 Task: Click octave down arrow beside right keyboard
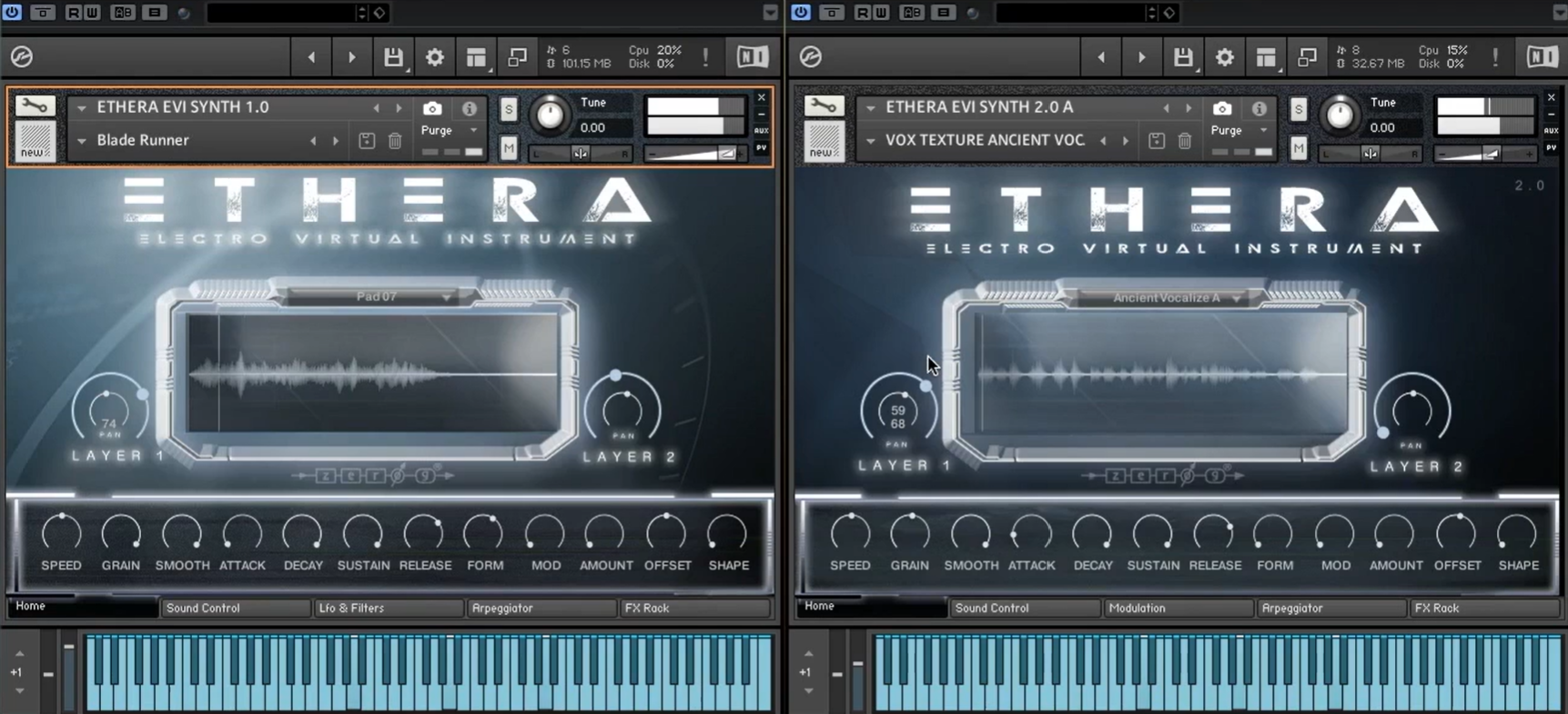tap(808, 691)
